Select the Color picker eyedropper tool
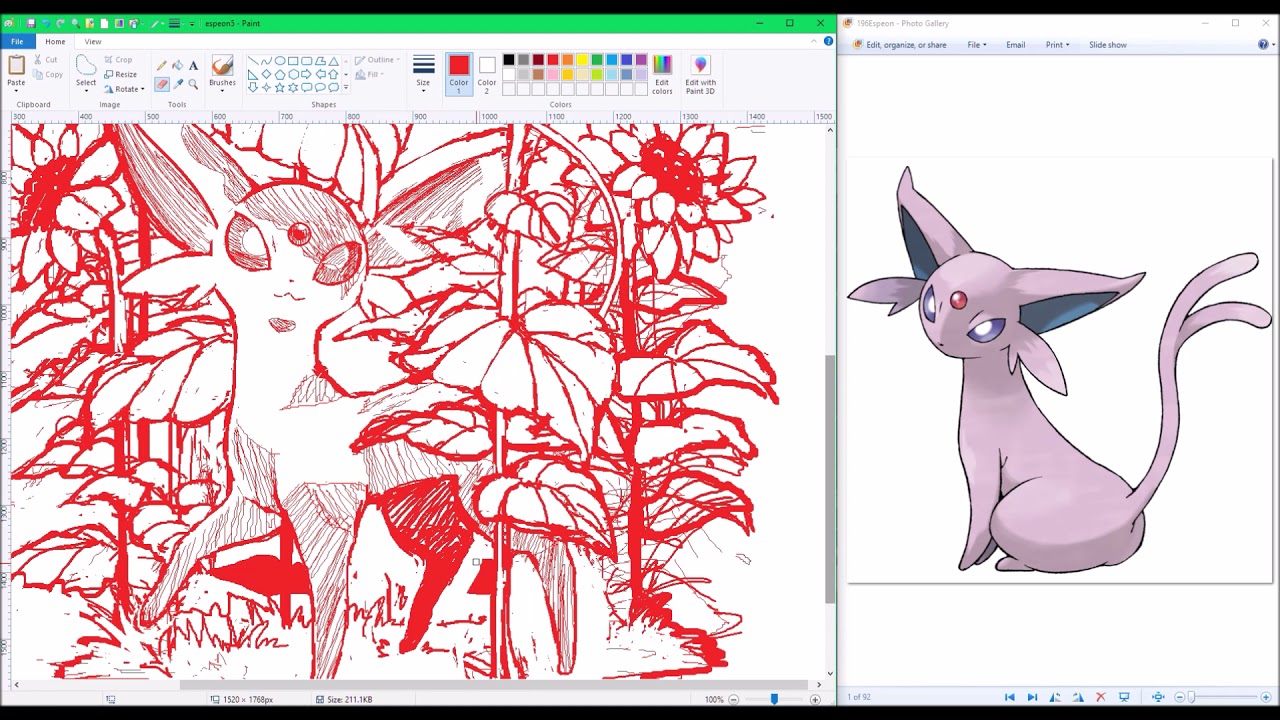The height and width of the screenshot is (720, 1280). [177, 84]
